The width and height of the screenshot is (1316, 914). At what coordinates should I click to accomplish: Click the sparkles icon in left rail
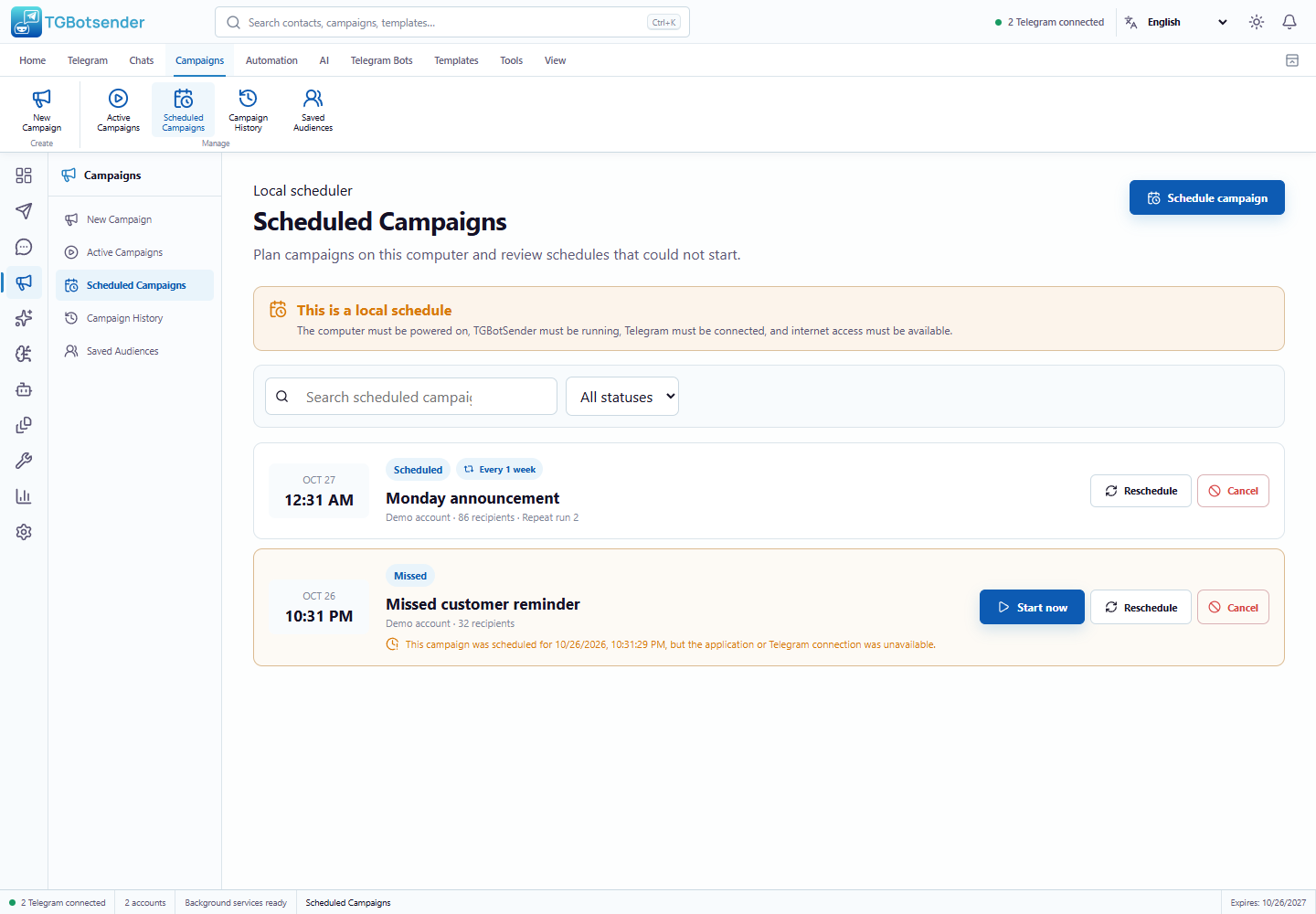coord(24,318)
